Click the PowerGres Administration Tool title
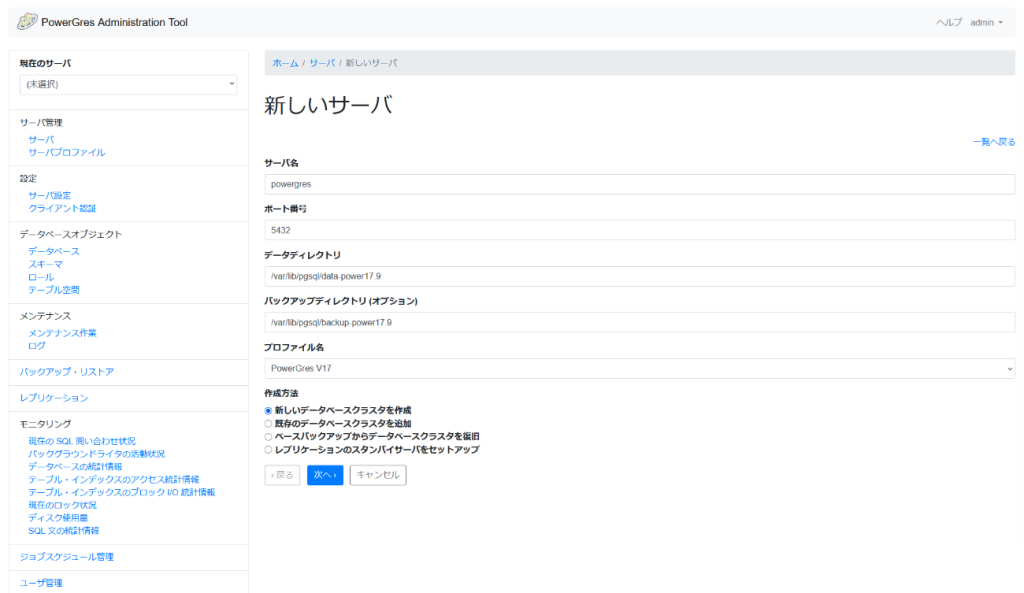 click(114, 22)
